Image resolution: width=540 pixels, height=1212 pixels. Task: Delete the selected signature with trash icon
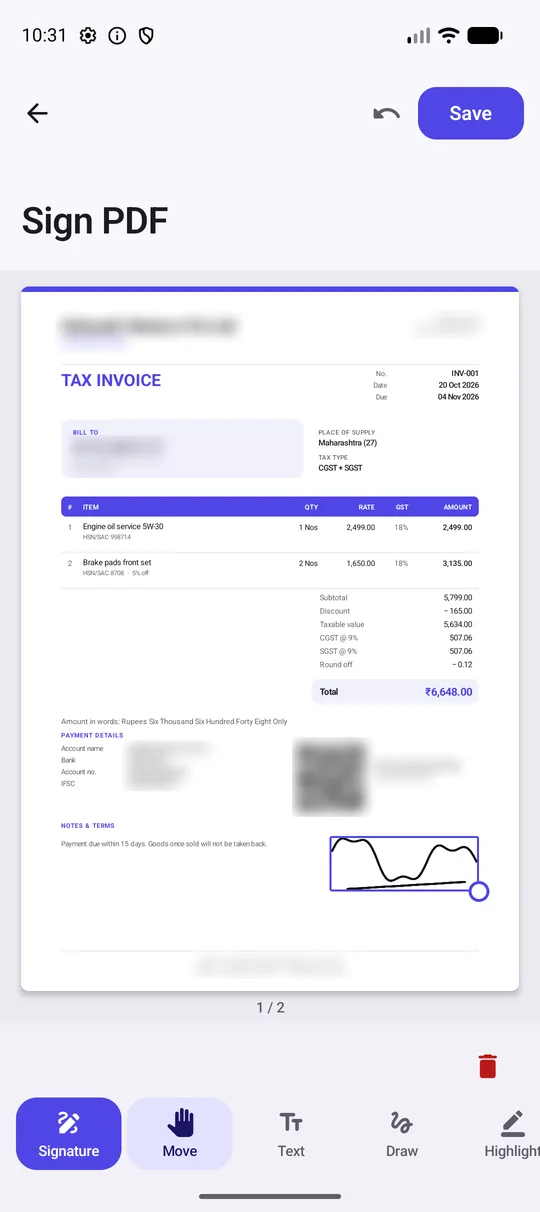click(x=488, y=1066)
